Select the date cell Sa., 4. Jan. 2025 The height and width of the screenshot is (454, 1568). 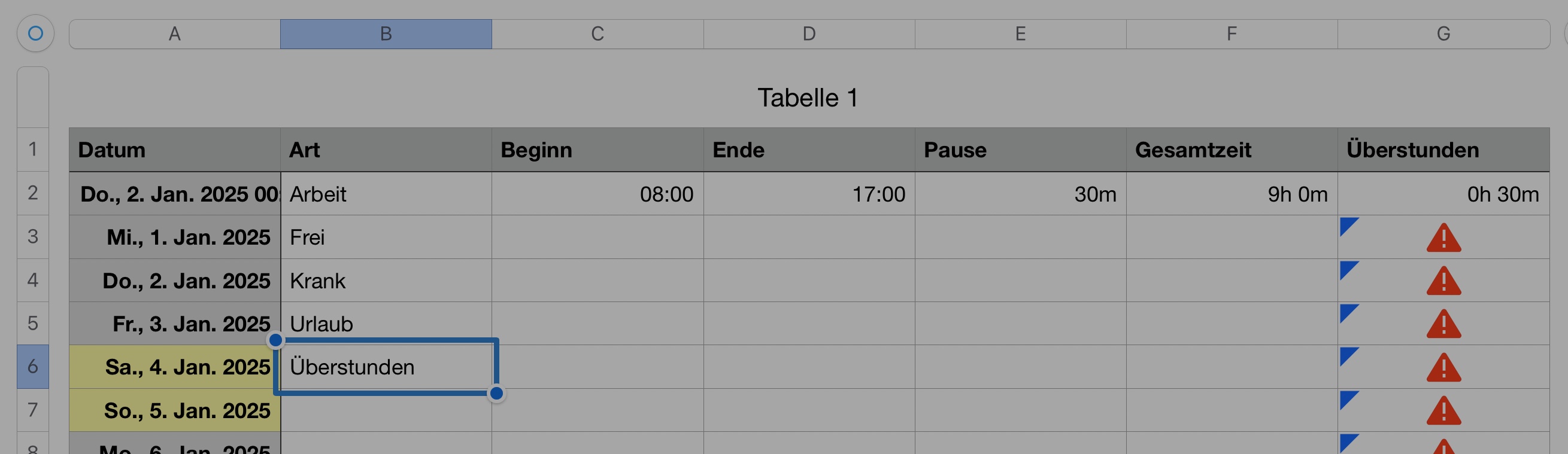pos(175,367)
